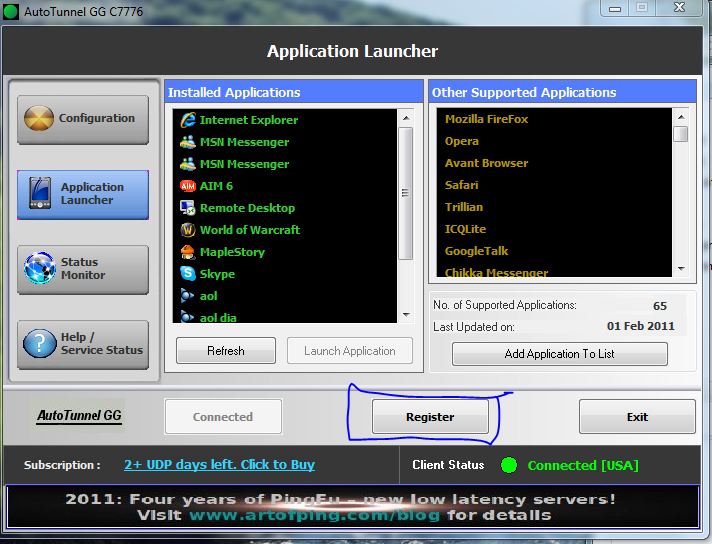The image size is (712, 544).
Task: Click the Connected [USA] status text
Action: click(583, 465)
